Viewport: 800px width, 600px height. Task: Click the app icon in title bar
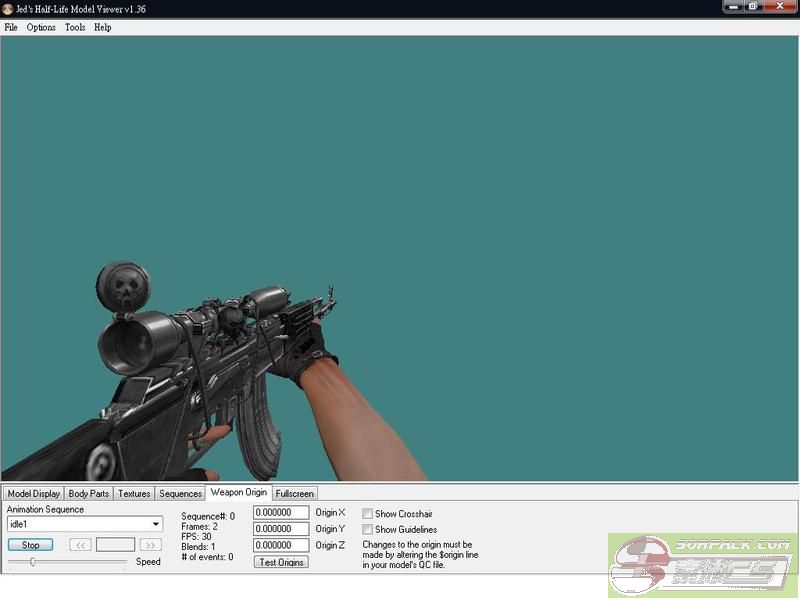tap(8, 8)
